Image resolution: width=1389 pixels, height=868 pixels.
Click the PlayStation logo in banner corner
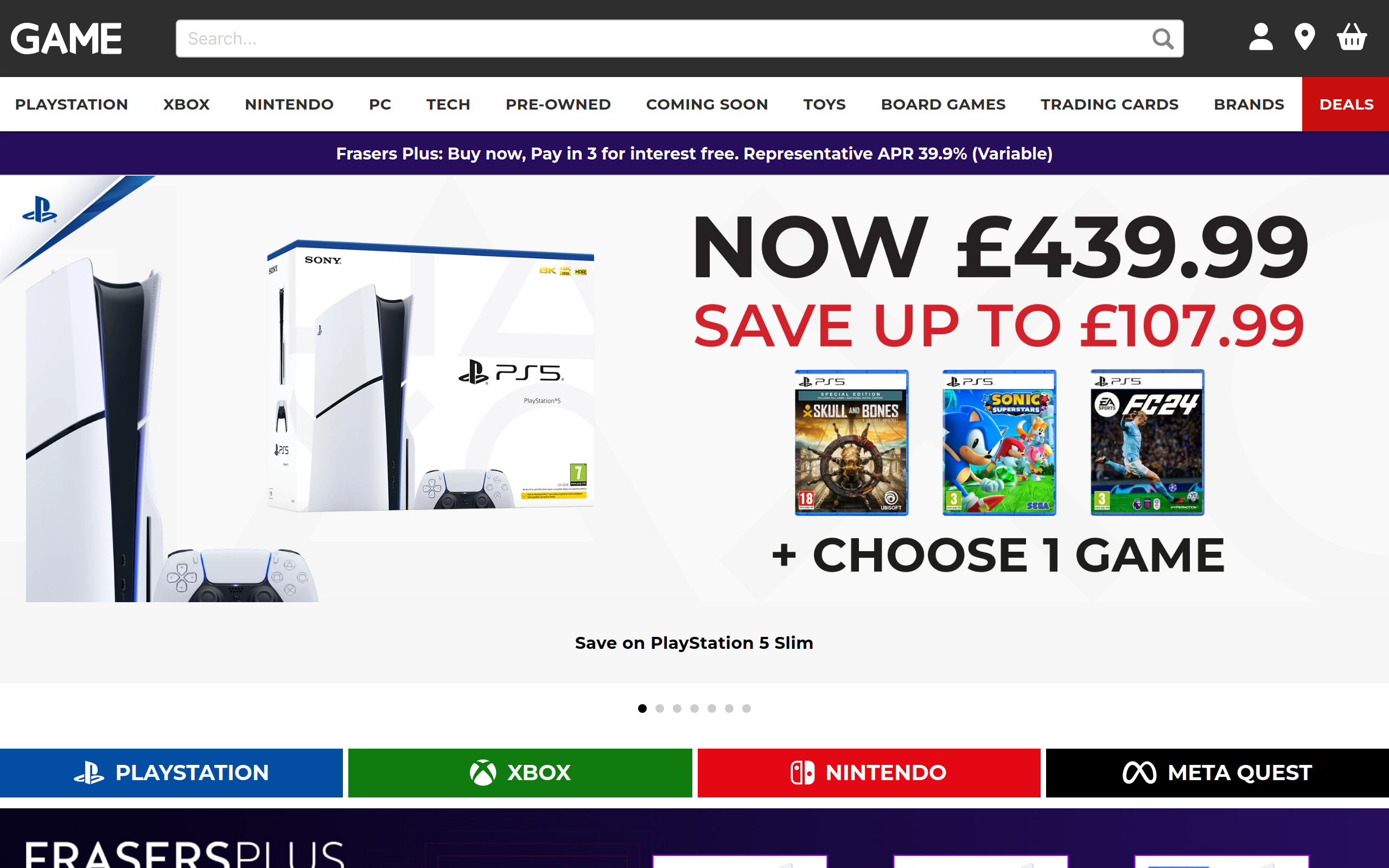[x=40, y=209]
